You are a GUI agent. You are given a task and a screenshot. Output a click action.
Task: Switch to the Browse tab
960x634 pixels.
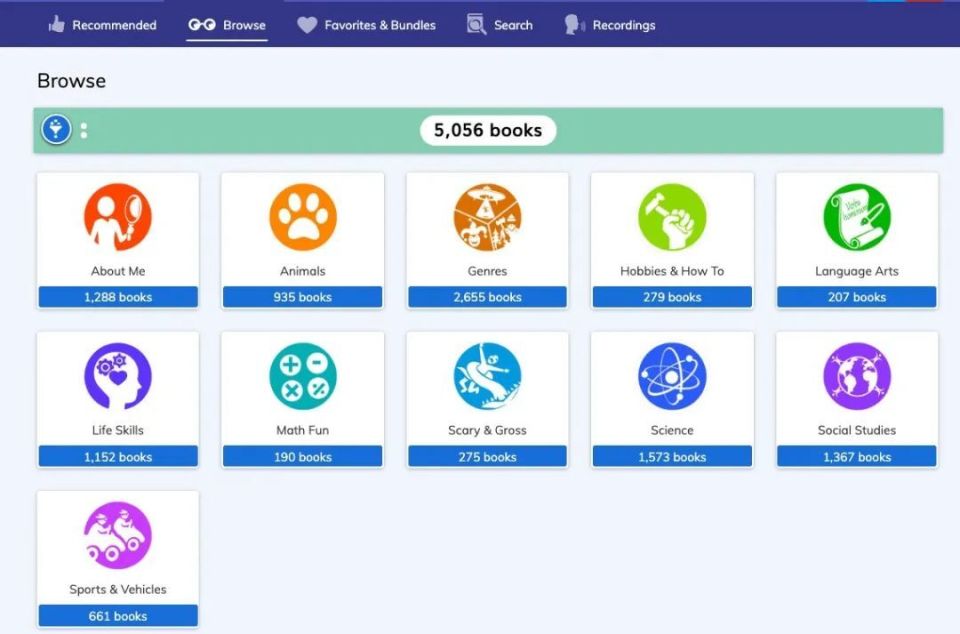tap(227, 25)
